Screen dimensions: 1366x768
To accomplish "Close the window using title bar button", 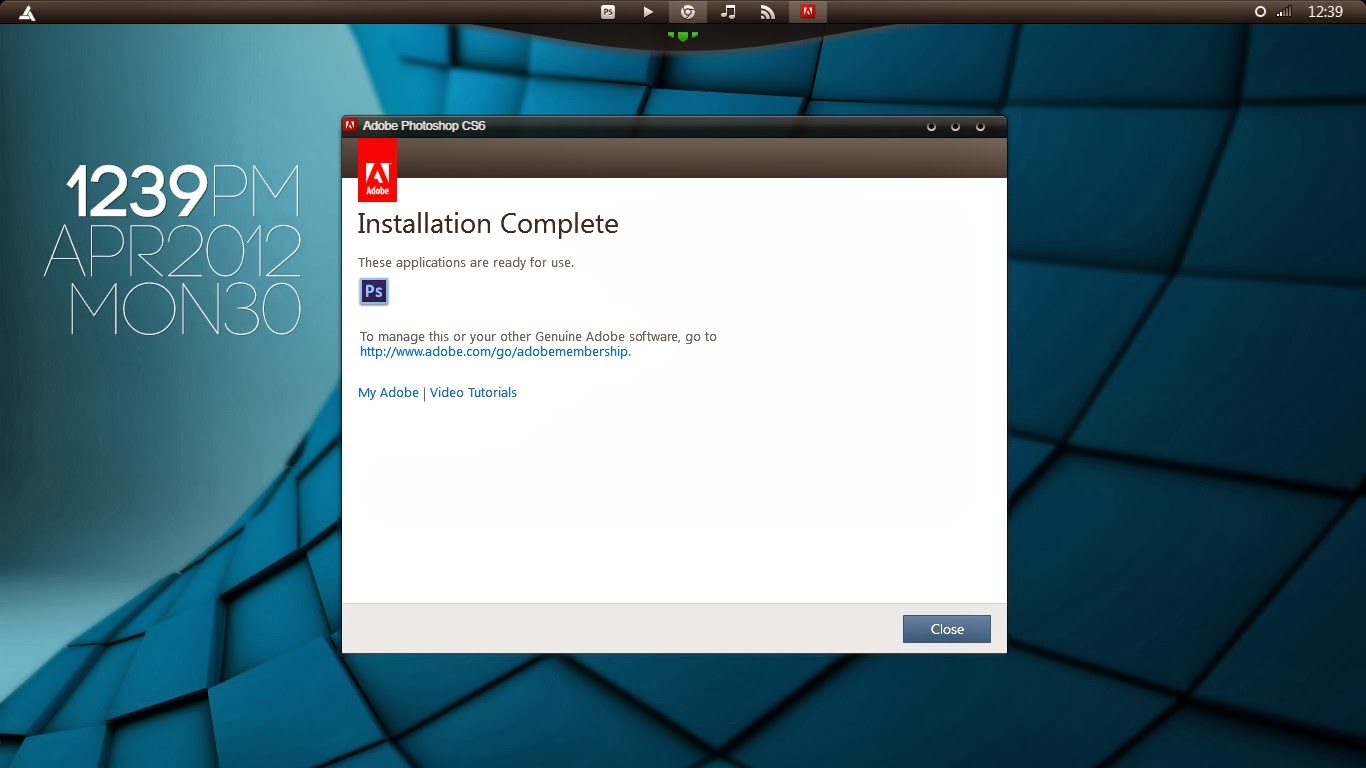I will (980, 127).
